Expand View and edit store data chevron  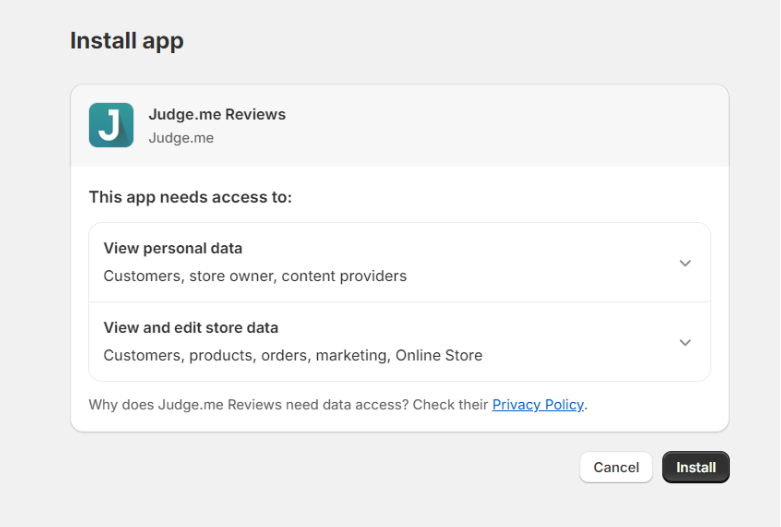(x=685, y=343)
